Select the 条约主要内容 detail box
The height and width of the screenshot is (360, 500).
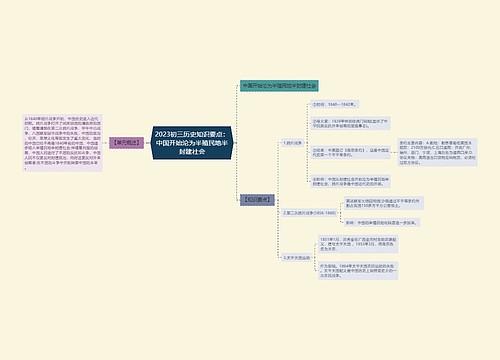click(437, 152)
